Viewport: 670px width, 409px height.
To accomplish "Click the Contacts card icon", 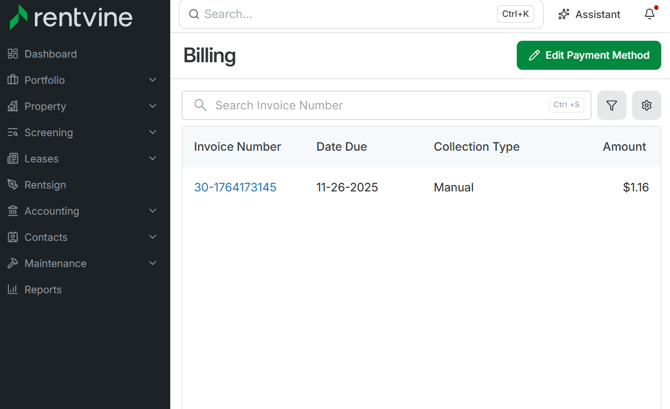I will [13, 237].
